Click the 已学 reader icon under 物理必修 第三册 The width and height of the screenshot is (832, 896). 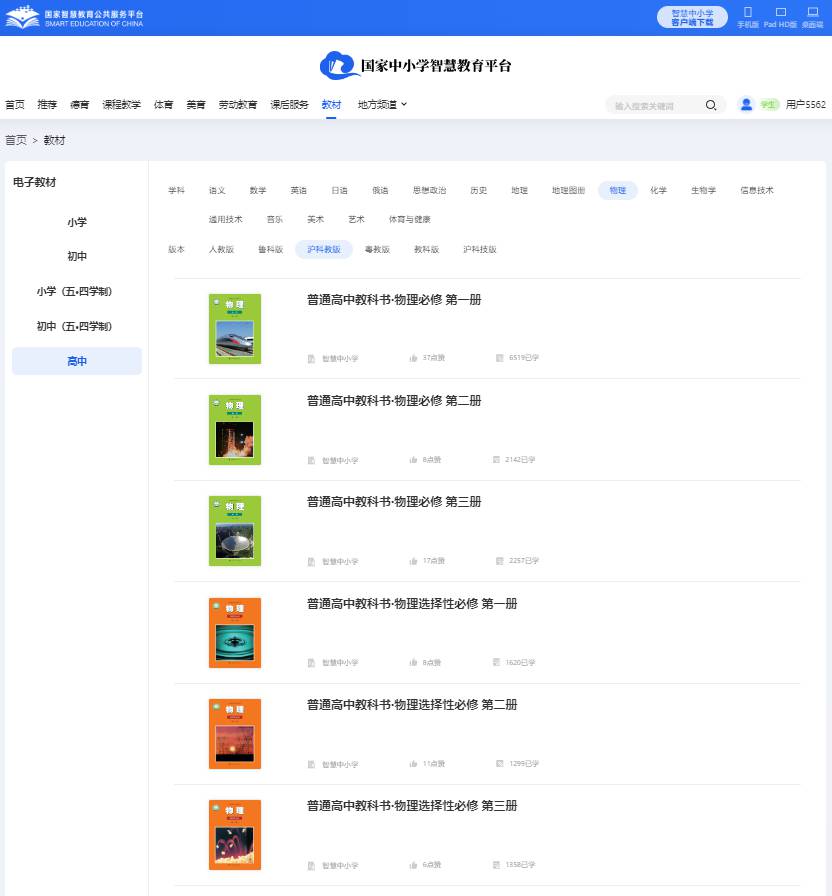tap(495, 561)
